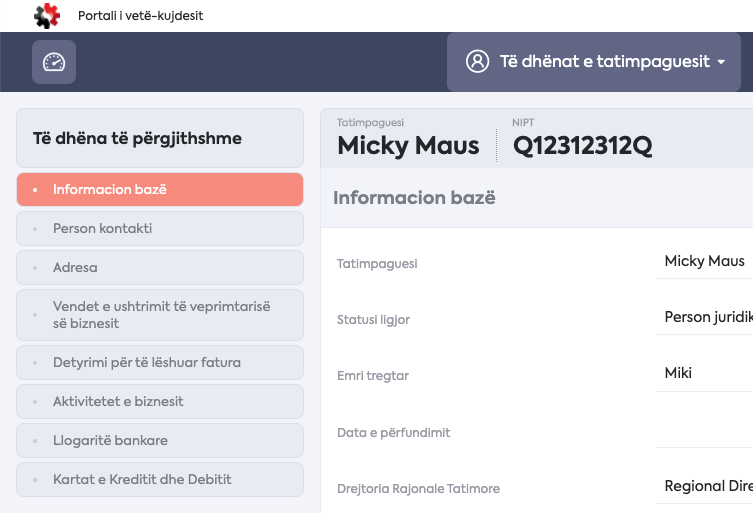The width and height of the screenshot is (753, 513).
Task: Open the Aktivitetet e biznesit section
Action: click(x=160, y=402)
